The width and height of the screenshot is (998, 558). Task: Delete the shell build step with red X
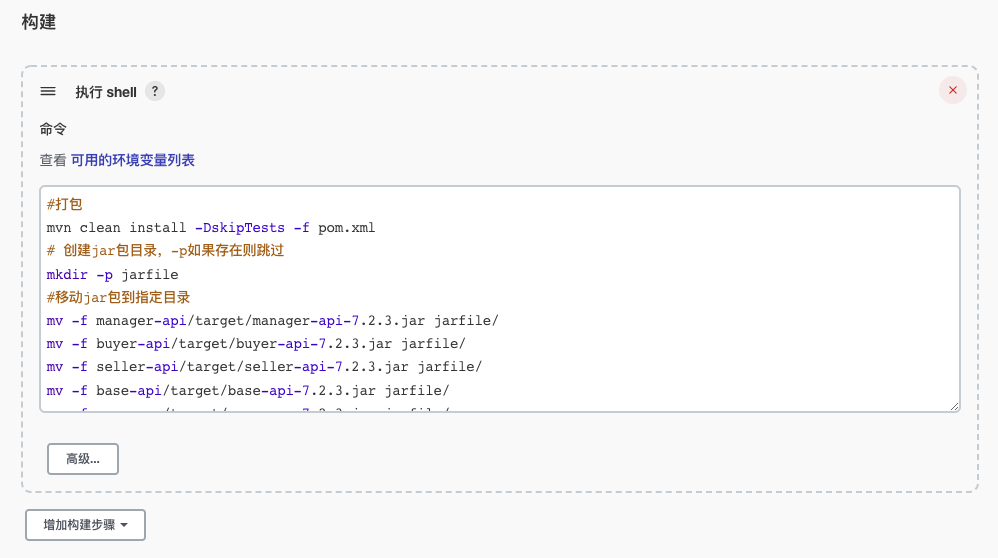point(953,90)
